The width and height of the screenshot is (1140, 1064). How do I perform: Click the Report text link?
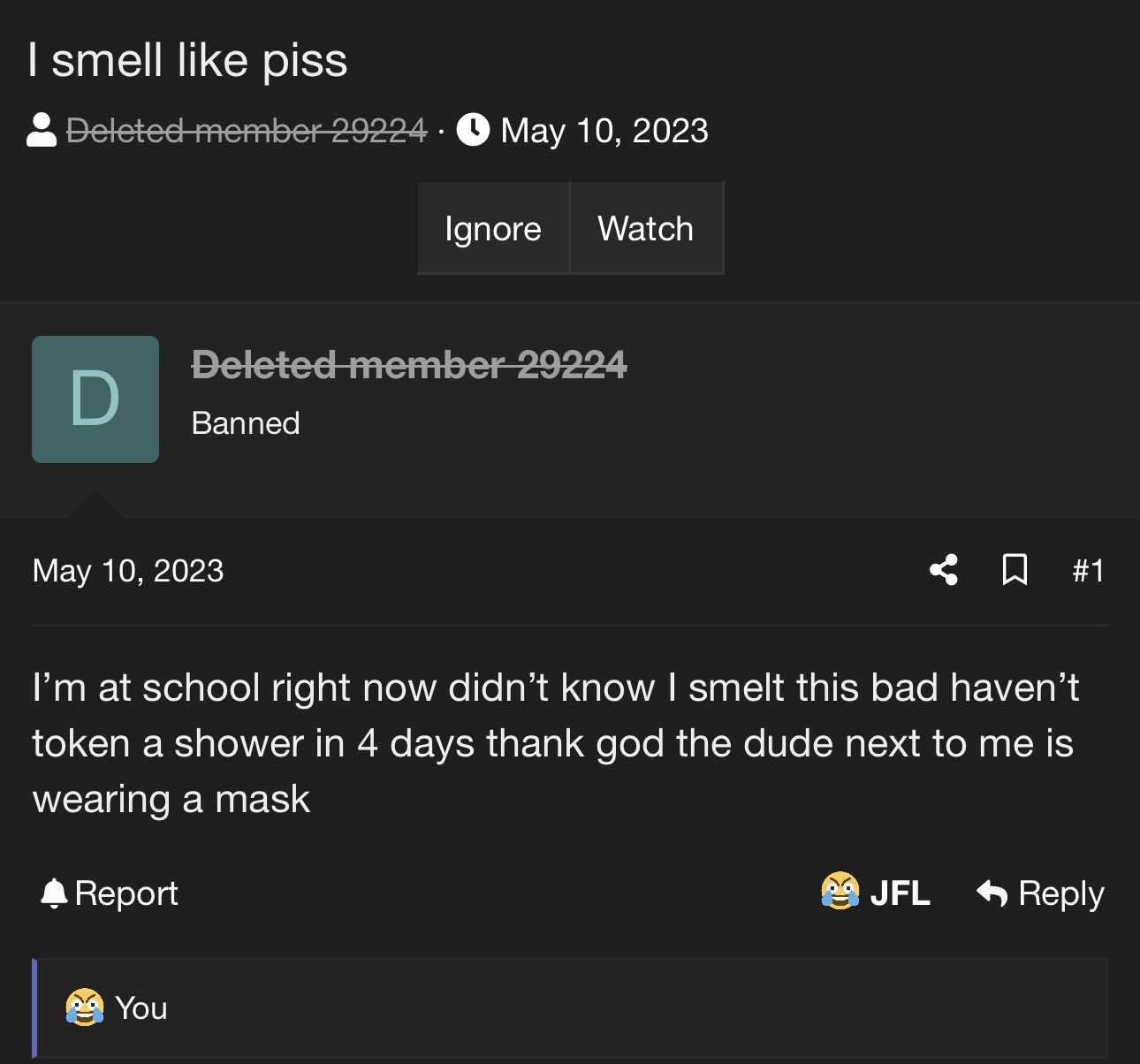(126, 893)
